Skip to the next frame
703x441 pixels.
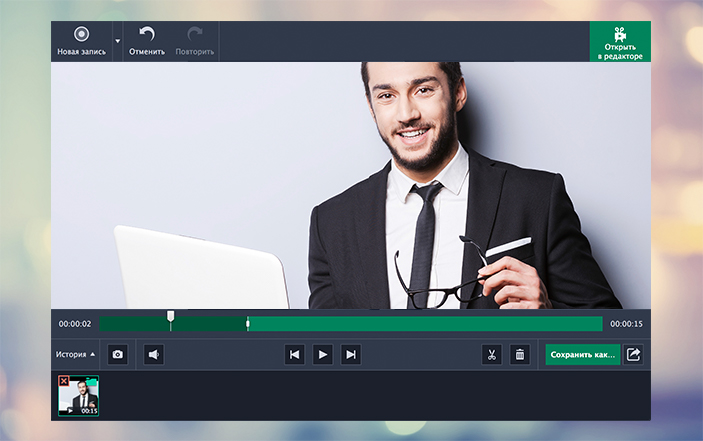pyautogui.click(x=350, y=354)
